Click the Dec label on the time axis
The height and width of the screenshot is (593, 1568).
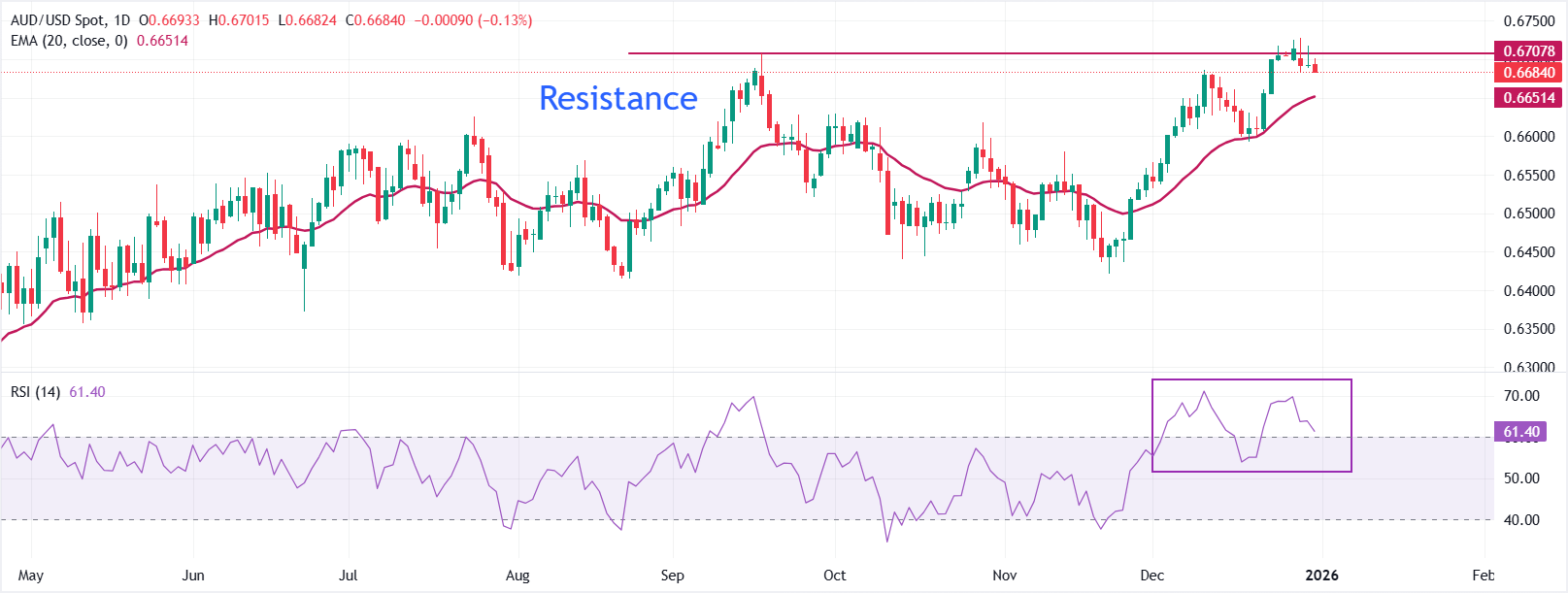pyautogui.click(x=1152, y=576)
